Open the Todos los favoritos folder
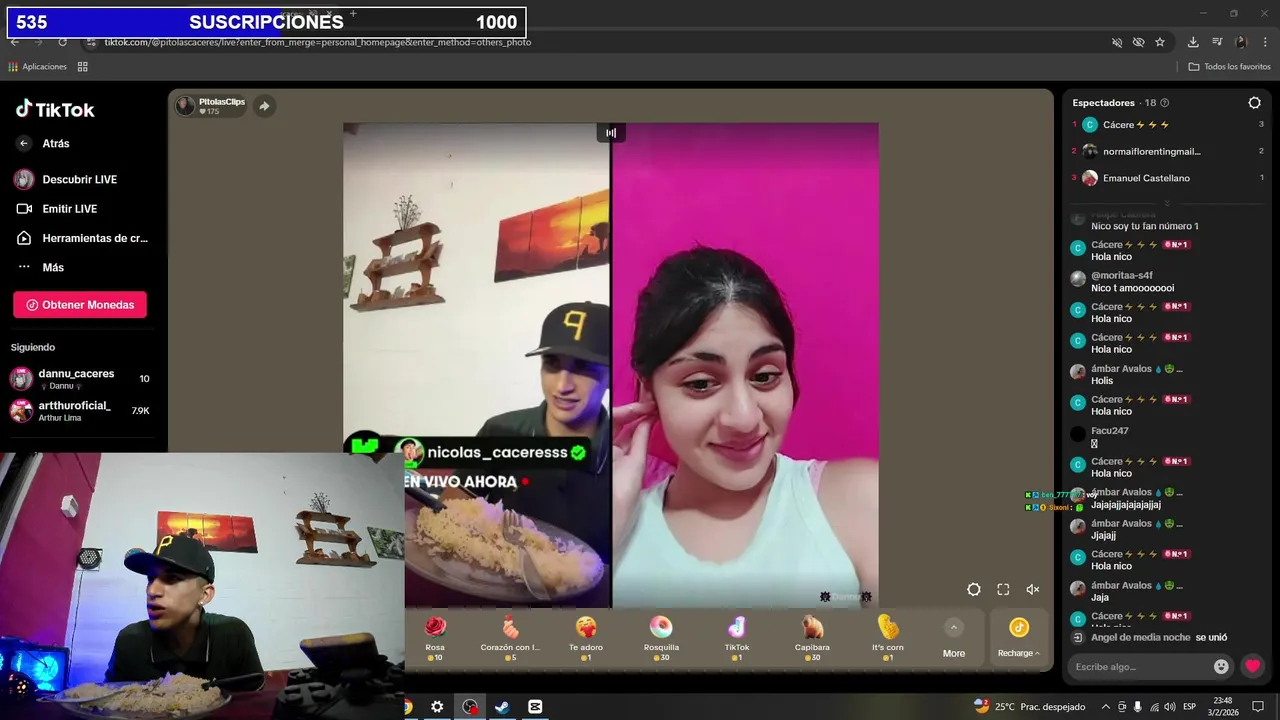Viewport: 1280px width, 720px height. click(x=1230, y=67)
